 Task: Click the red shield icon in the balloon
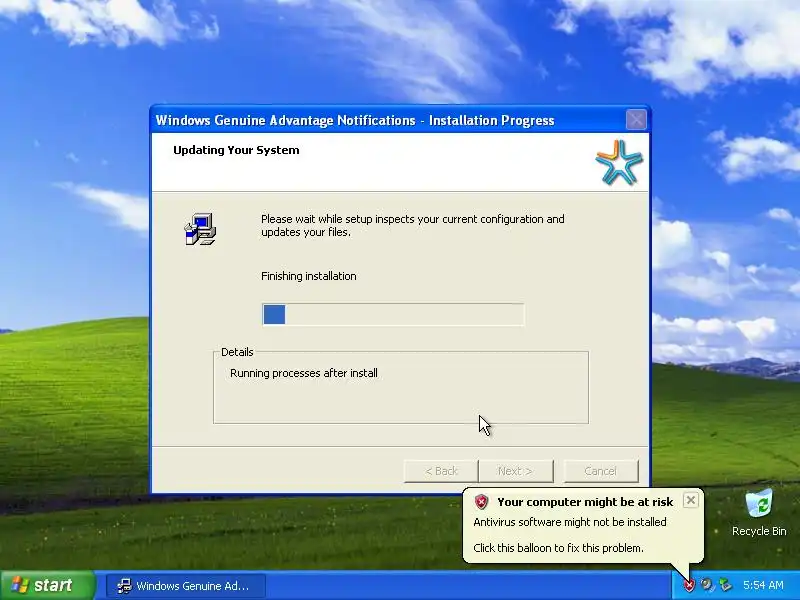tap(481, 502)
